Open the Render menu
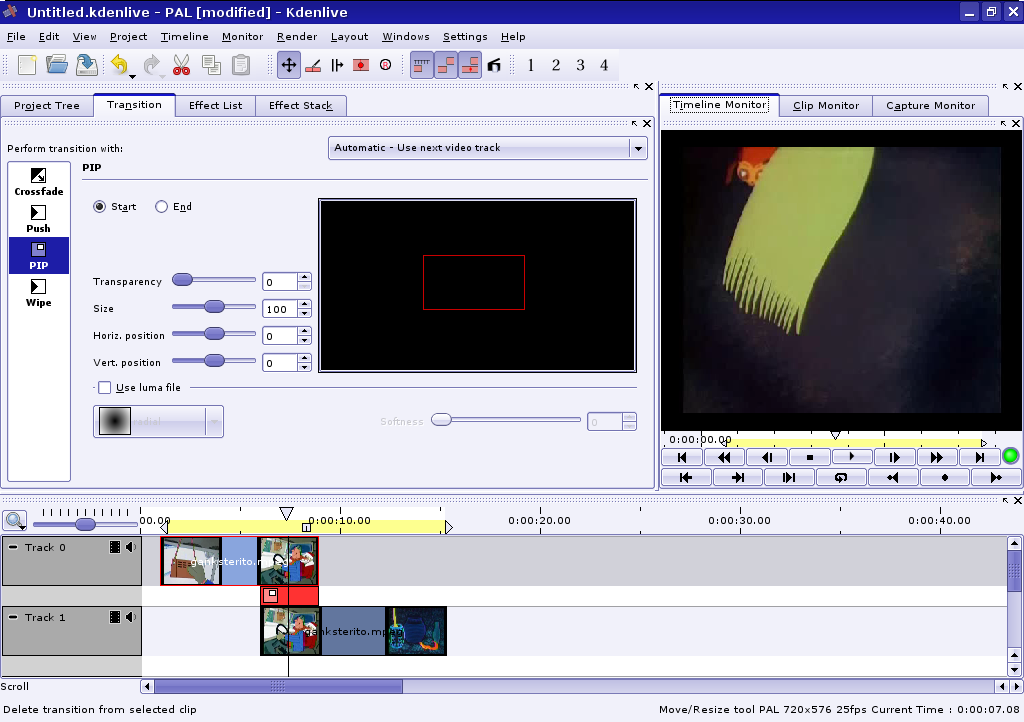Screen dimensions: 1024x722 coord(296,37)
